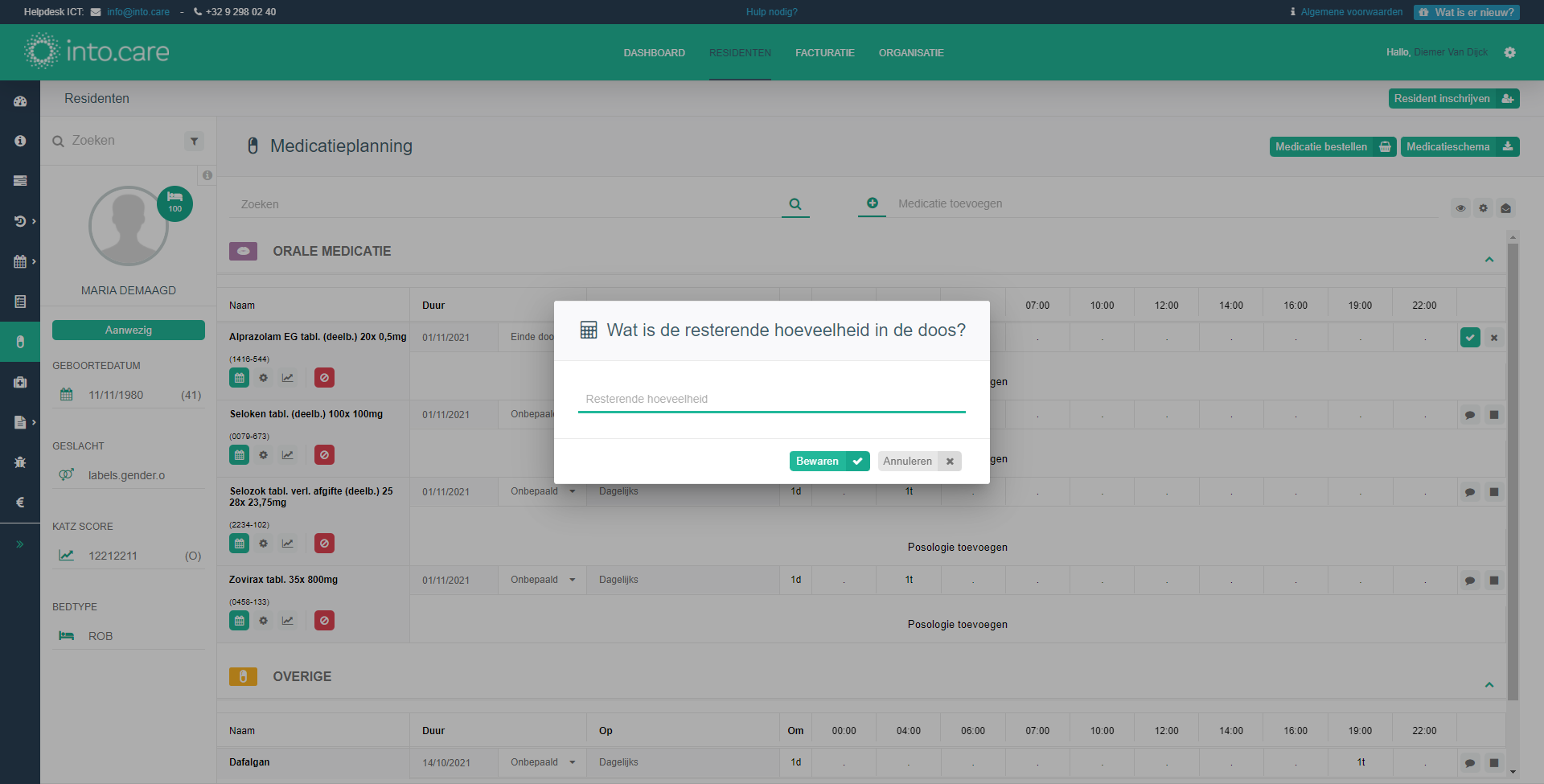Open resident filter funnel icon
Screen dimensions: 1544x784
[x=194, y=142]
